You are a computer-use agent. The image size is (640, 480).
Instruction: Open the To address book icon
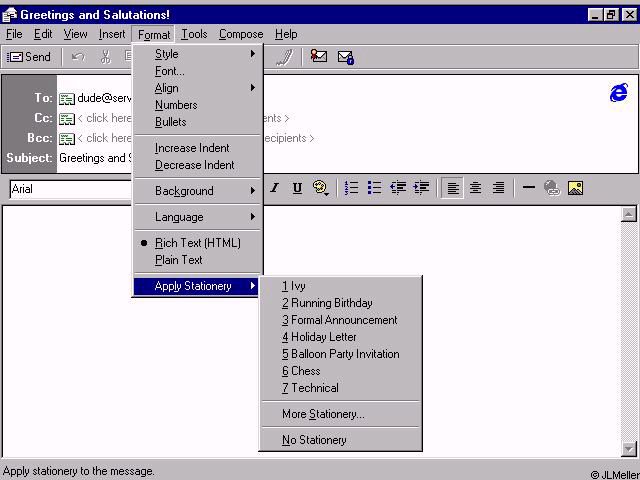(x=67, y=99)
